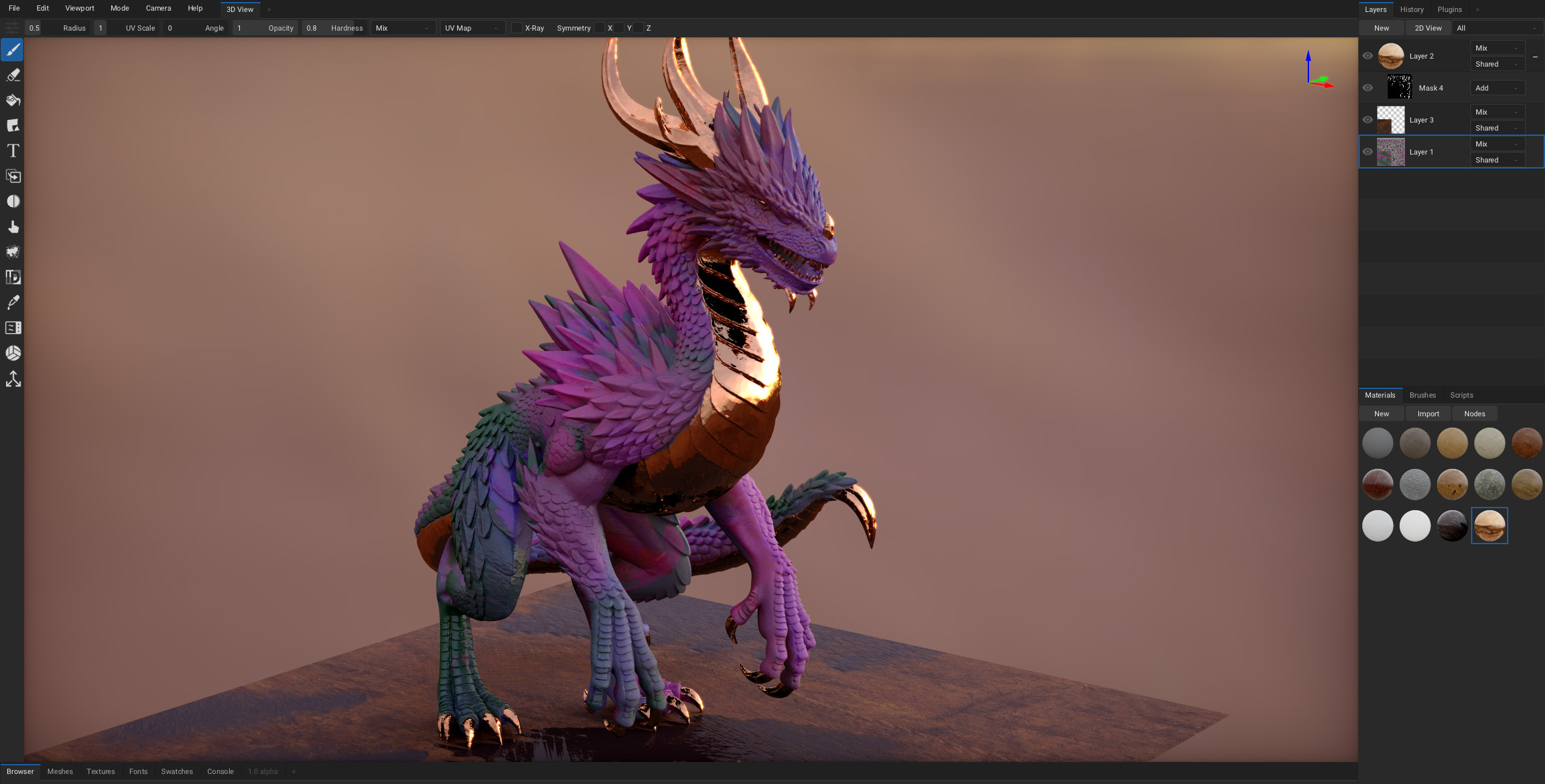Activate the Clone tool
The height and width of the screenshot is (784, 1545).
click(x=13, y=177)
